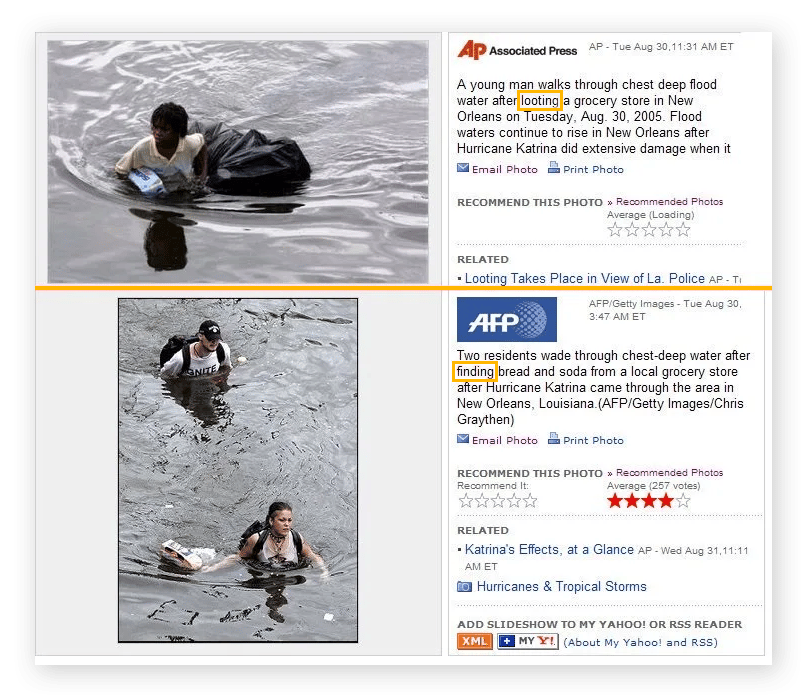The width and height of the screenshot is (806, 698).
Task: Click AFP photo of two residents wading
Action: pos(238,470)
